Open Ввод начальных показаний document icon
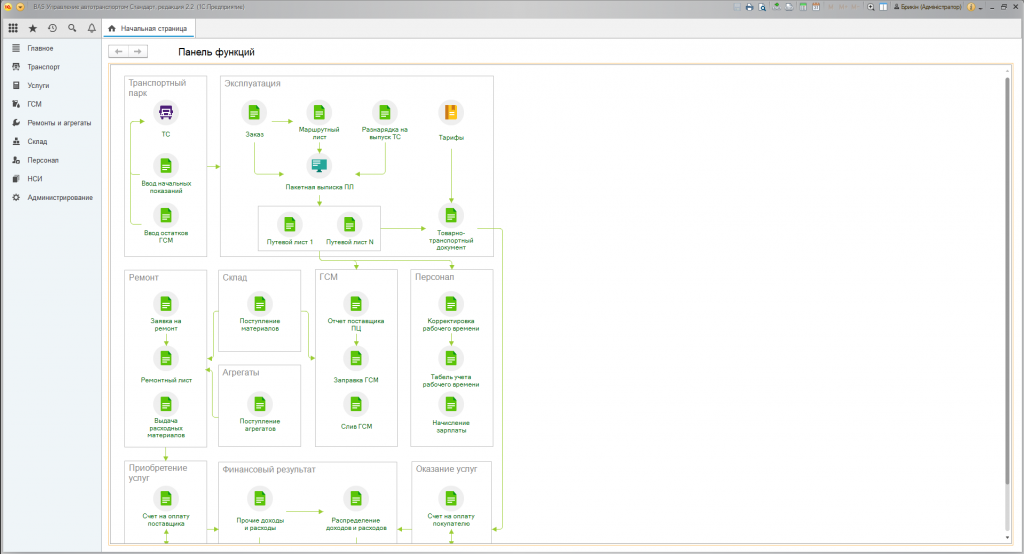The height and width of the screenshot is (554, 1024). point(166,166)
